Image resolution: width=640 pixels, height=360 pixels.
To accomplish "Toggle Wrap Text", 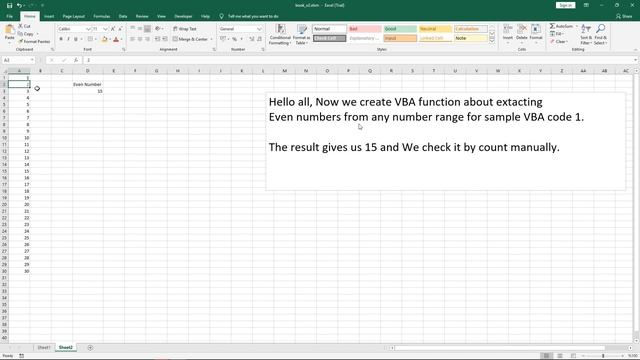I will (x=184, y=29).
